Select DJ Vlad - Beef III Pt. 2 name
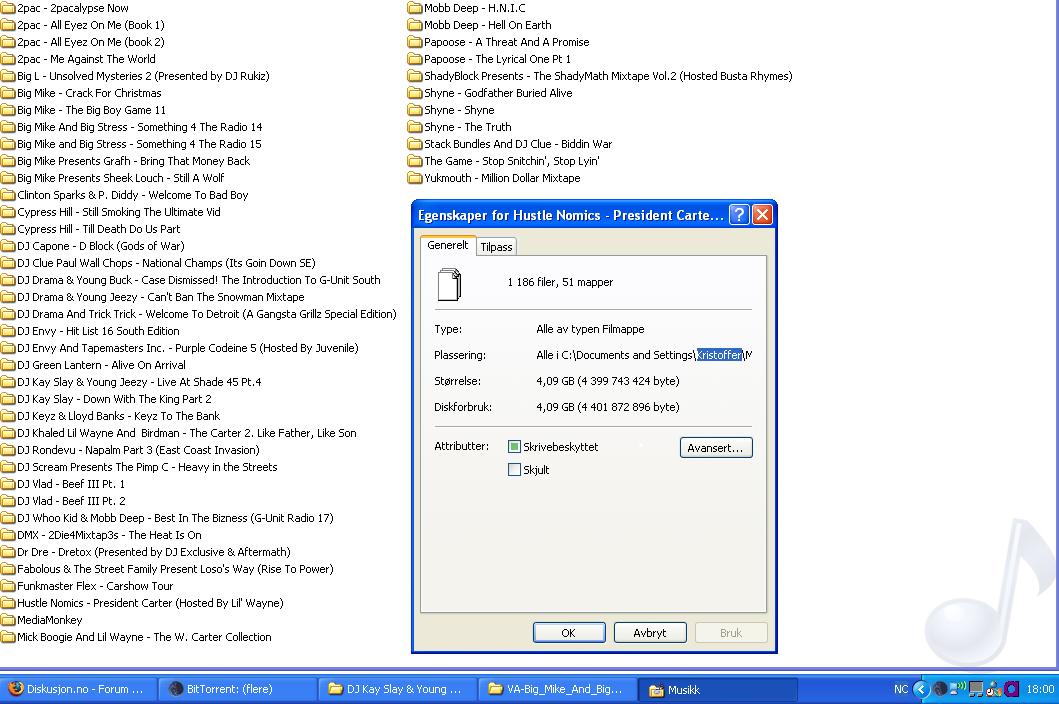 (71, 501)
